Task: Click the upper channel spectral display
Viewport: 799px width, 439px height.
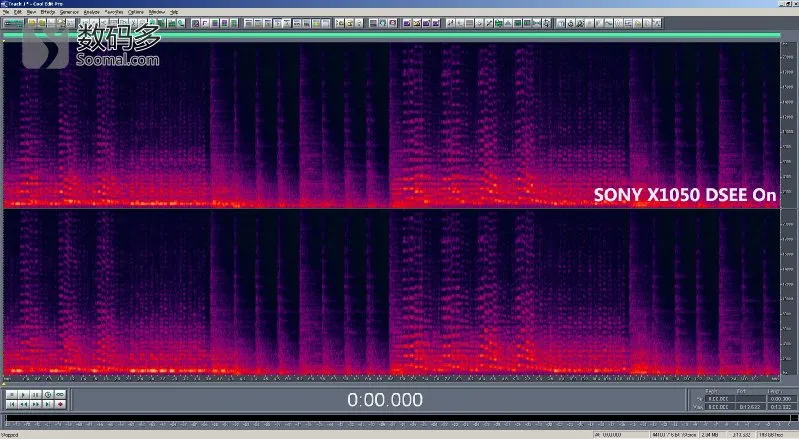Action: click(x=391, y=125)
